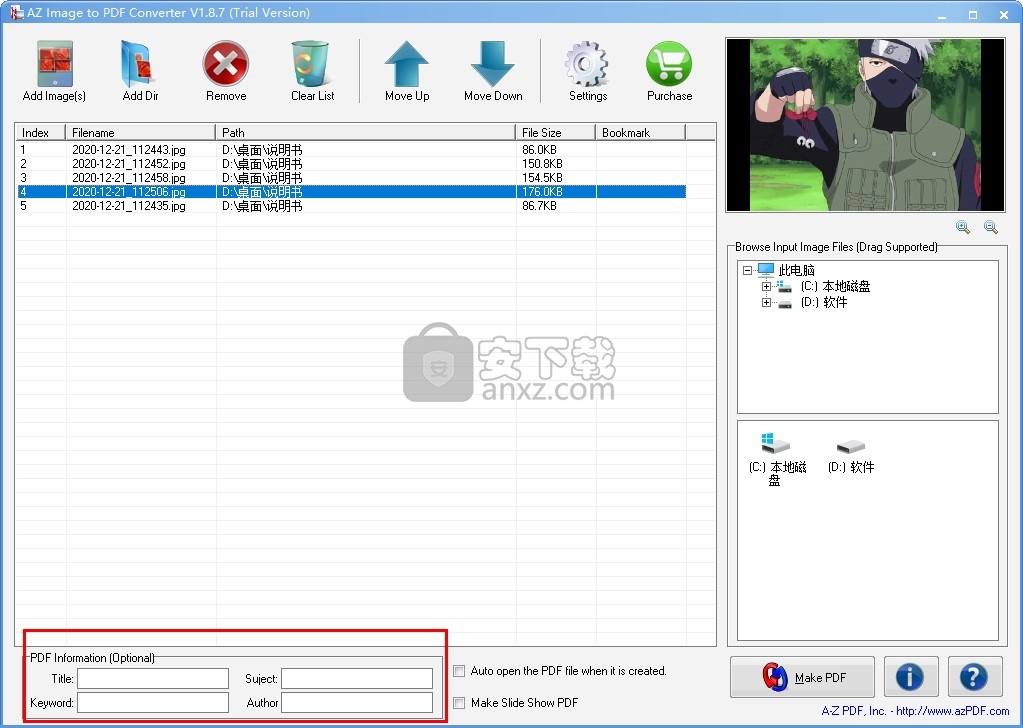Click the File Size column header
The height and width of the screenshot is (728, 1023).
[x=555, y=132]
